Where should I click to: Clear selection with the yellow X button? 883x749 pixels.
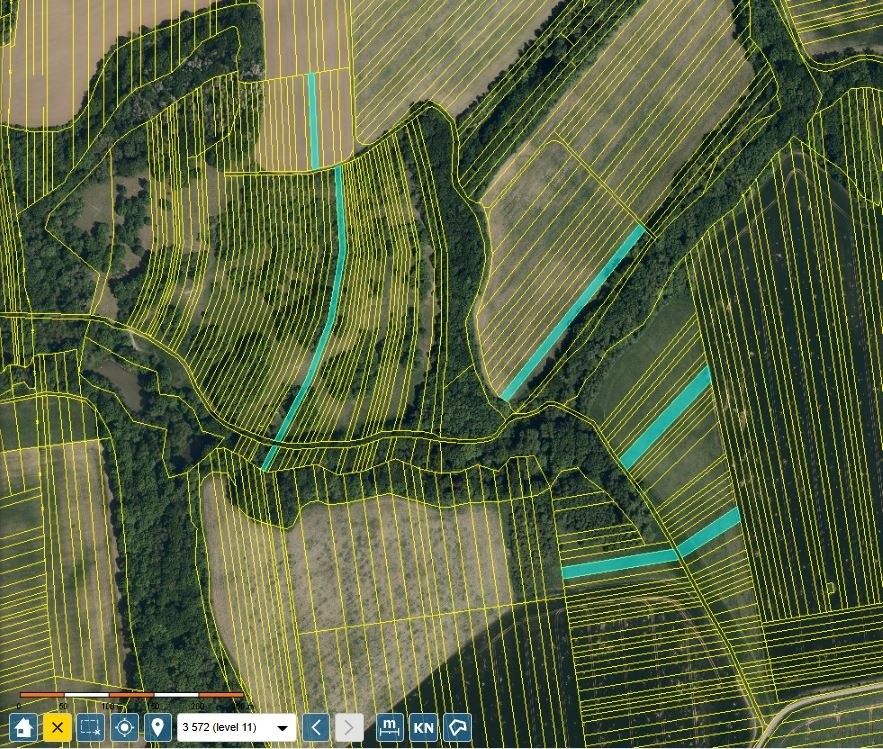(57, 727)
